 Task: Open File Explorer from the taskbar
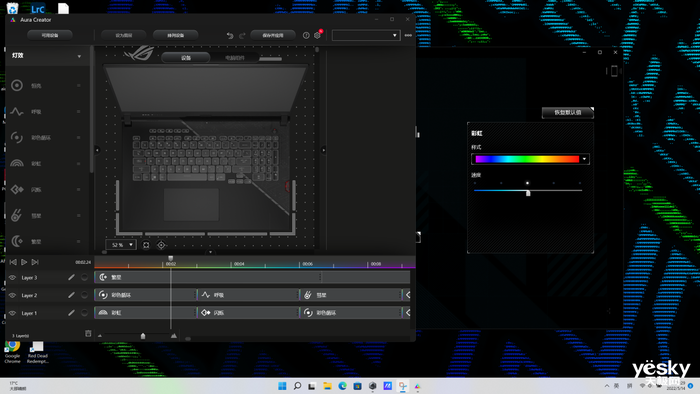[x=327, y=386]
